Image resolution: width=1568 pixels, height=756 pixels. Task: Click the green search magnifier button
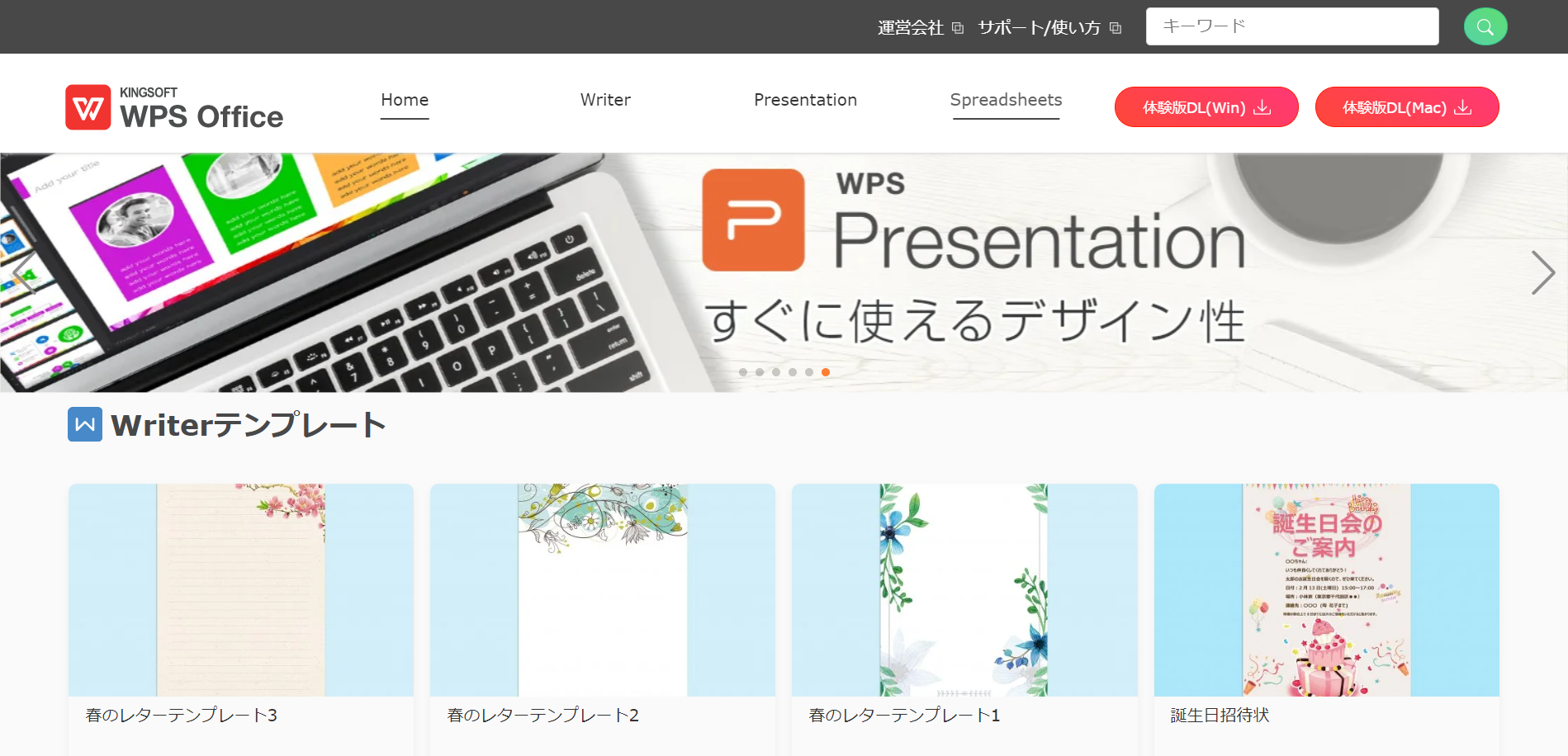tap(1485, 27)
